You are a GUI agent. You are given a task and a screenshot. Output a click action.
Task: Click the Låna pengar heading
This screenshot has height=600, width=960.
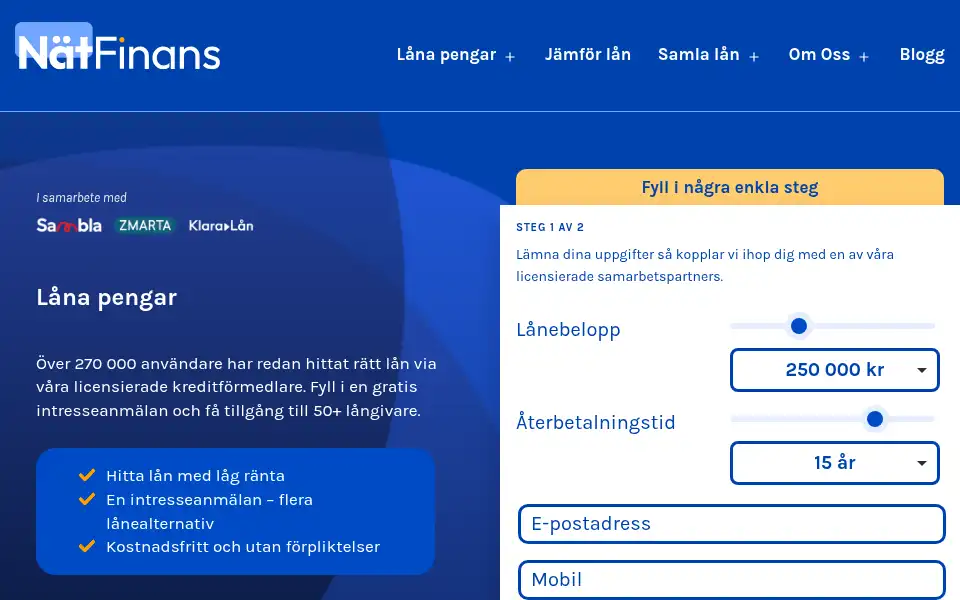pos(107,298)
